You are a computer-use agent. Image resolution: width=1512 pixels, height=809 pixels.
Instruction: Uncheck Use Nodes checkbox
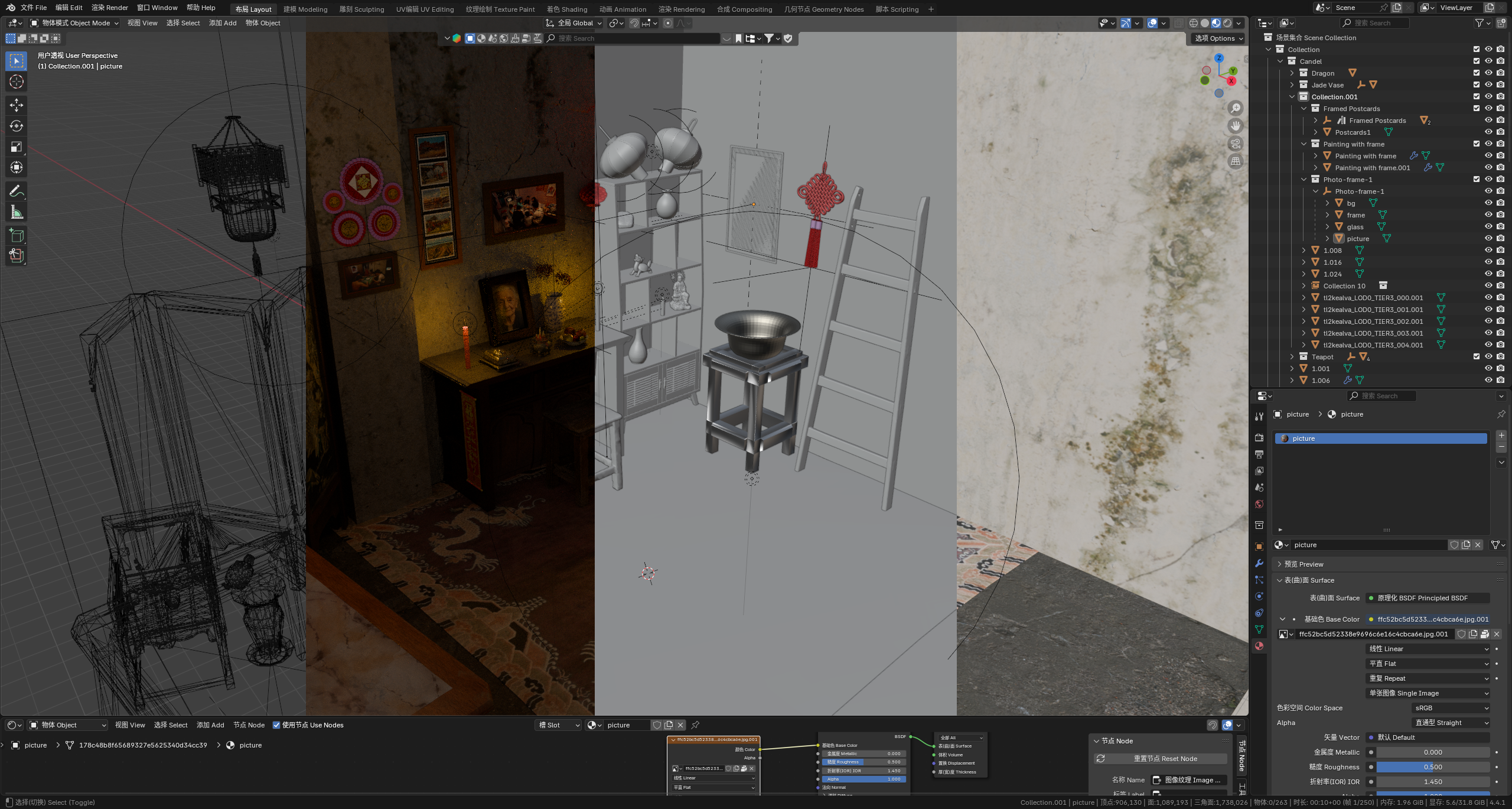click(x=276, y=725)
